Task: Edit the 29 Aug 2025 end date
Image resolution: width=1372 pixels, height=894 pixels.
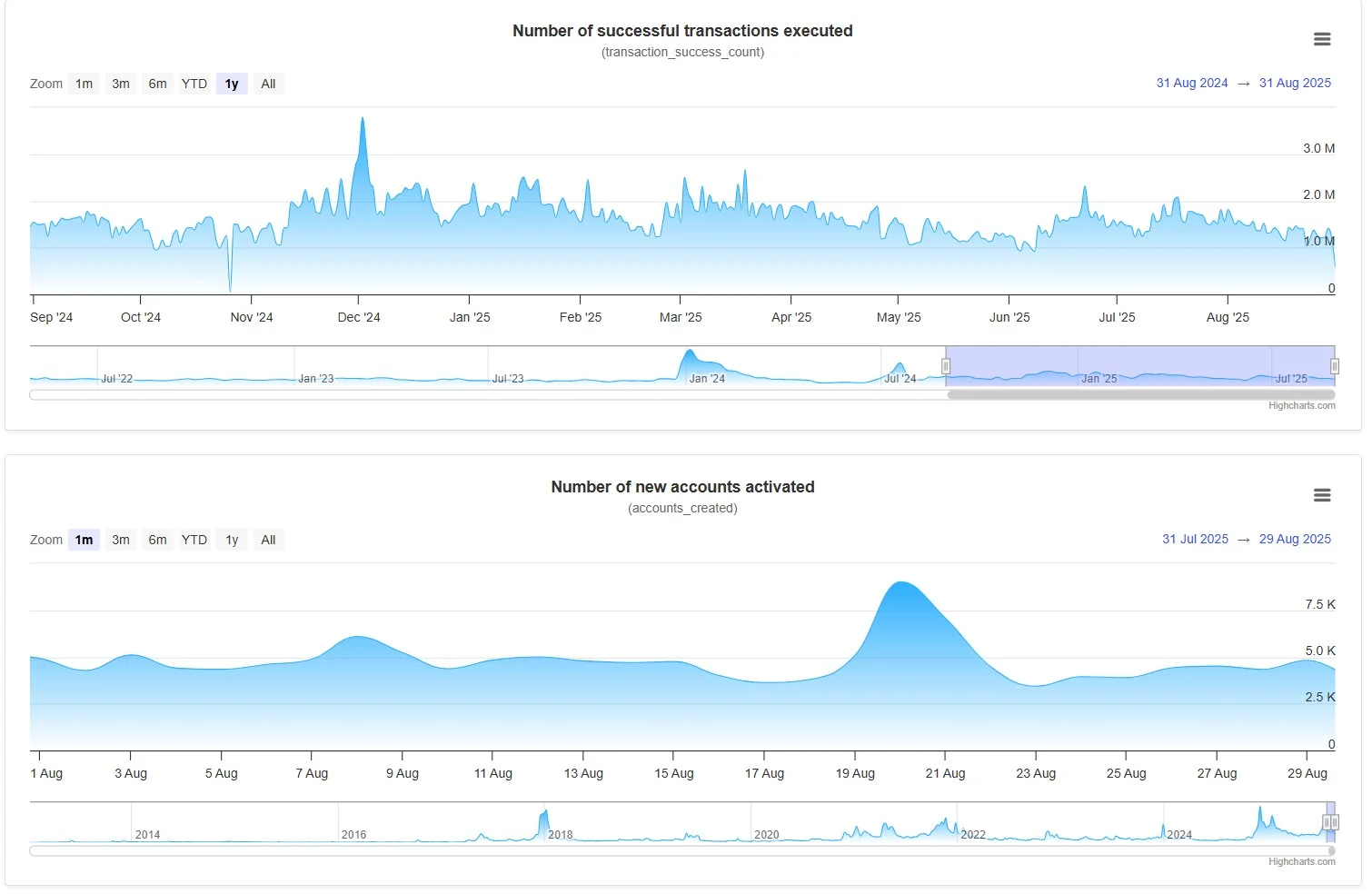Action: pyautogui.click(x=1295, y=539)
